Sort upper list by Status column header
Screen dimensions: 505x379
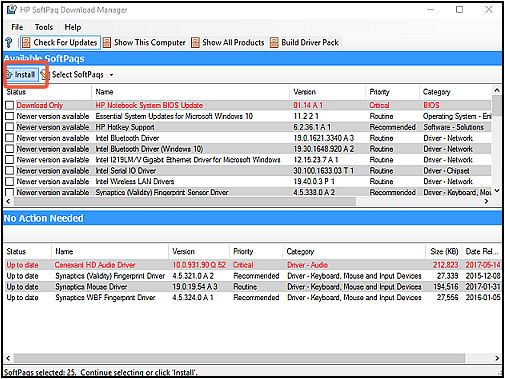tap(47, 92)
